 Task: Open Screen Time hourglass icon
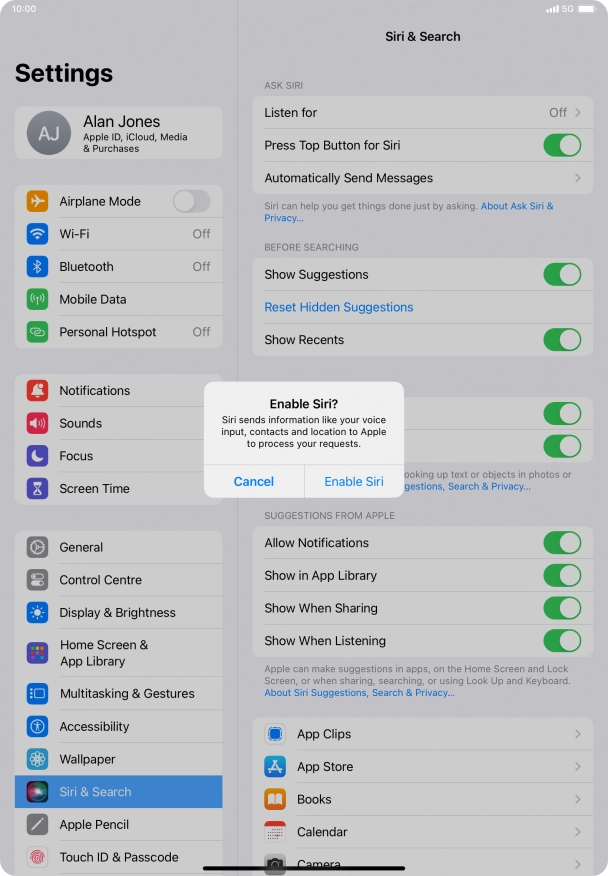tap(37, 488)
